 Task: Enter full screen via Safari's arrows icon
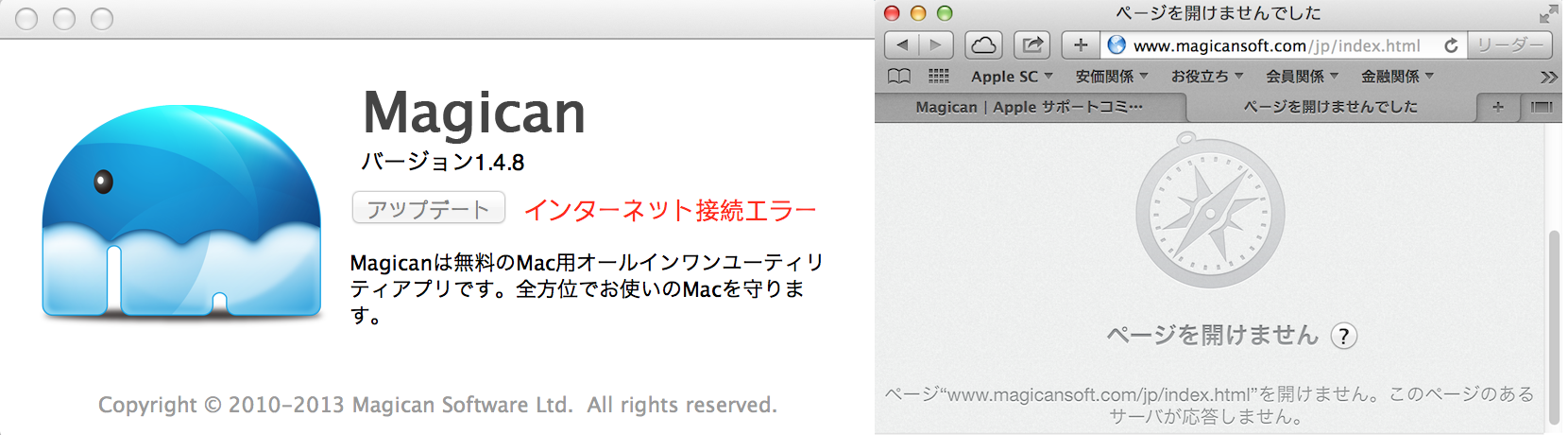click(x=1548, y=13)
